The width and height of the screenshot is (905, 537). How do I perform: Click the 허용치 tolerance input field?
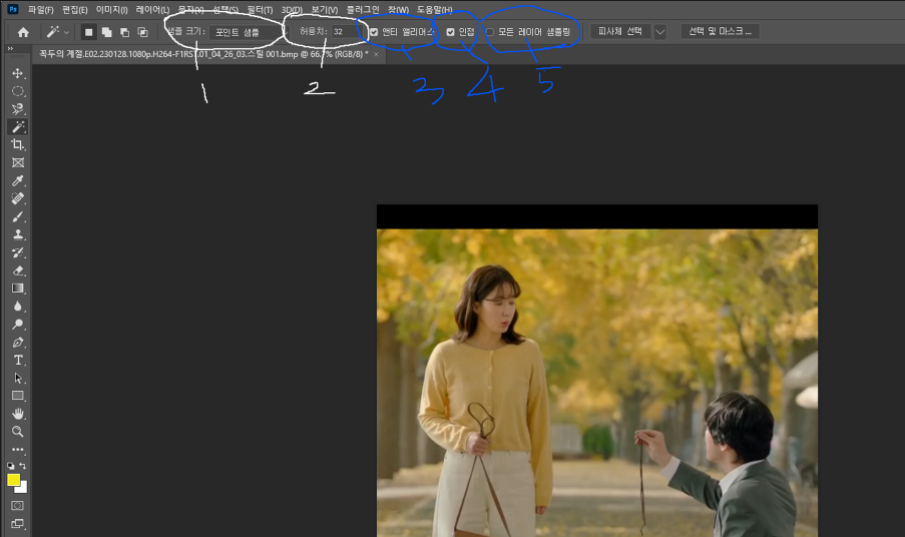(x=345, y=32)
